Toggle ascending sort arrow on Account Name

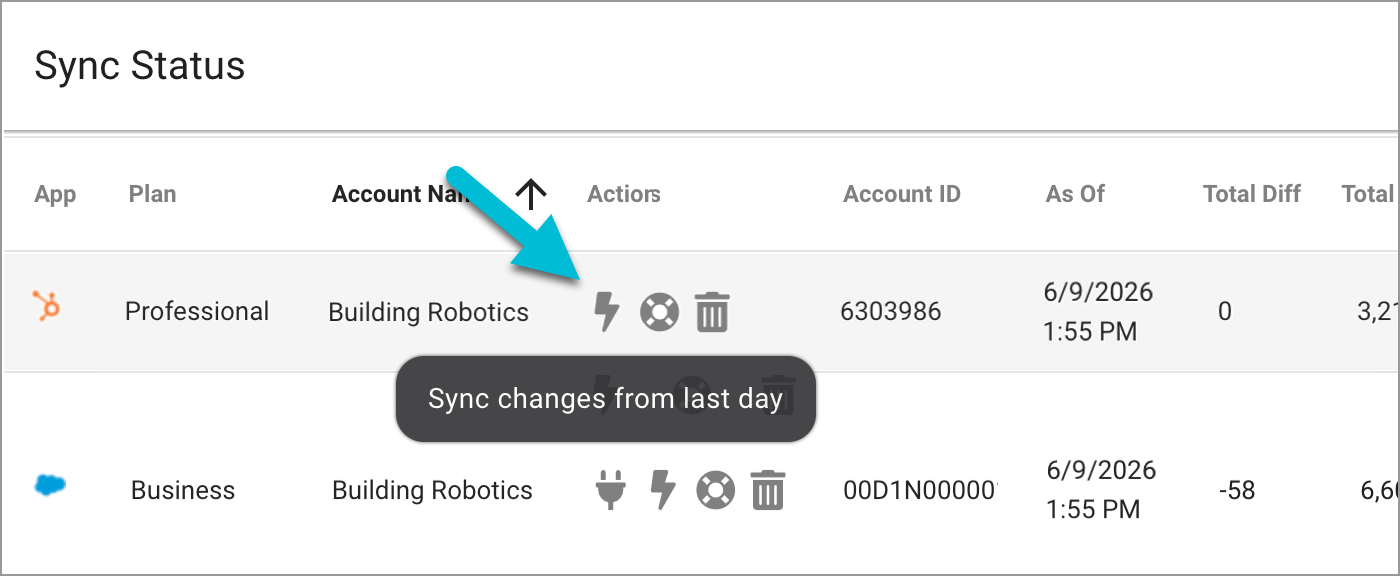point(531,194)
